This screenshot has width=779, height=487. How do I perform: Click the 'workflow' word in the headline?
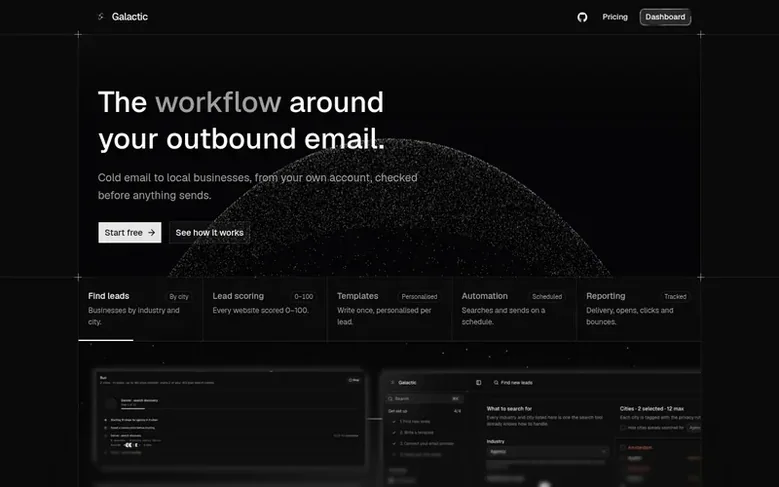click(218, 102)
